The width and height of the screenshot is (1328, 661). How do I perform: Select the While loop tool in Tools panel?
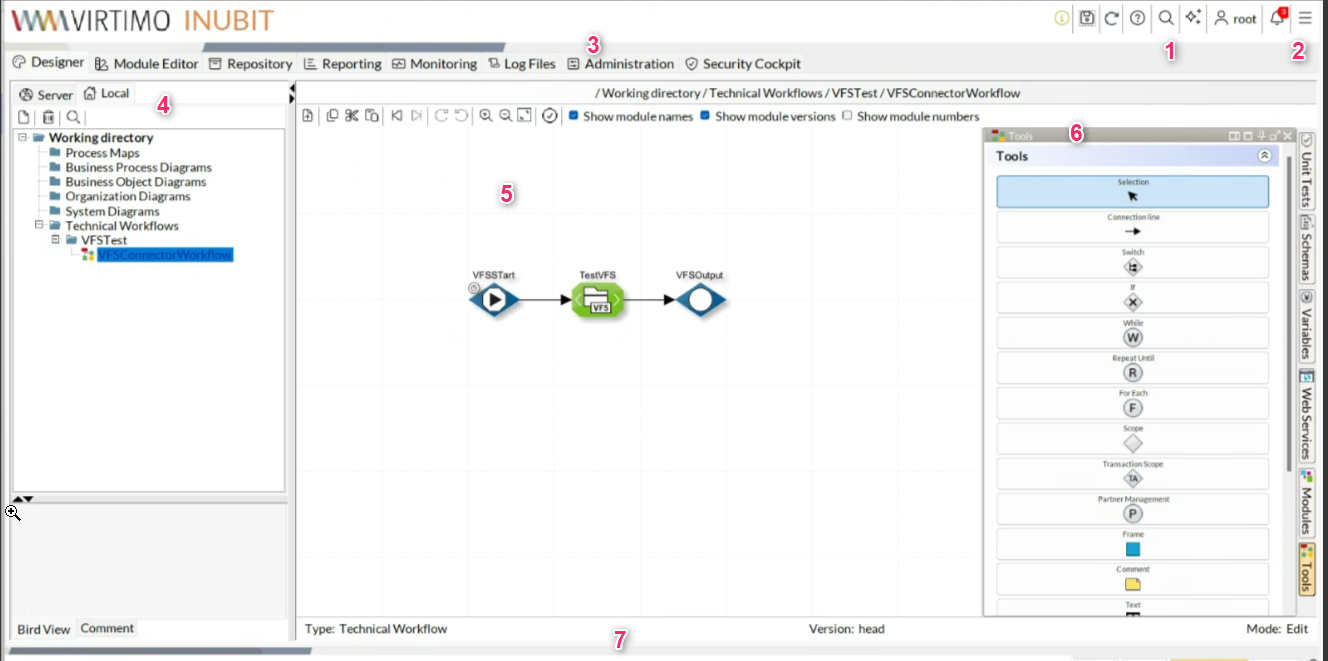1131,331
